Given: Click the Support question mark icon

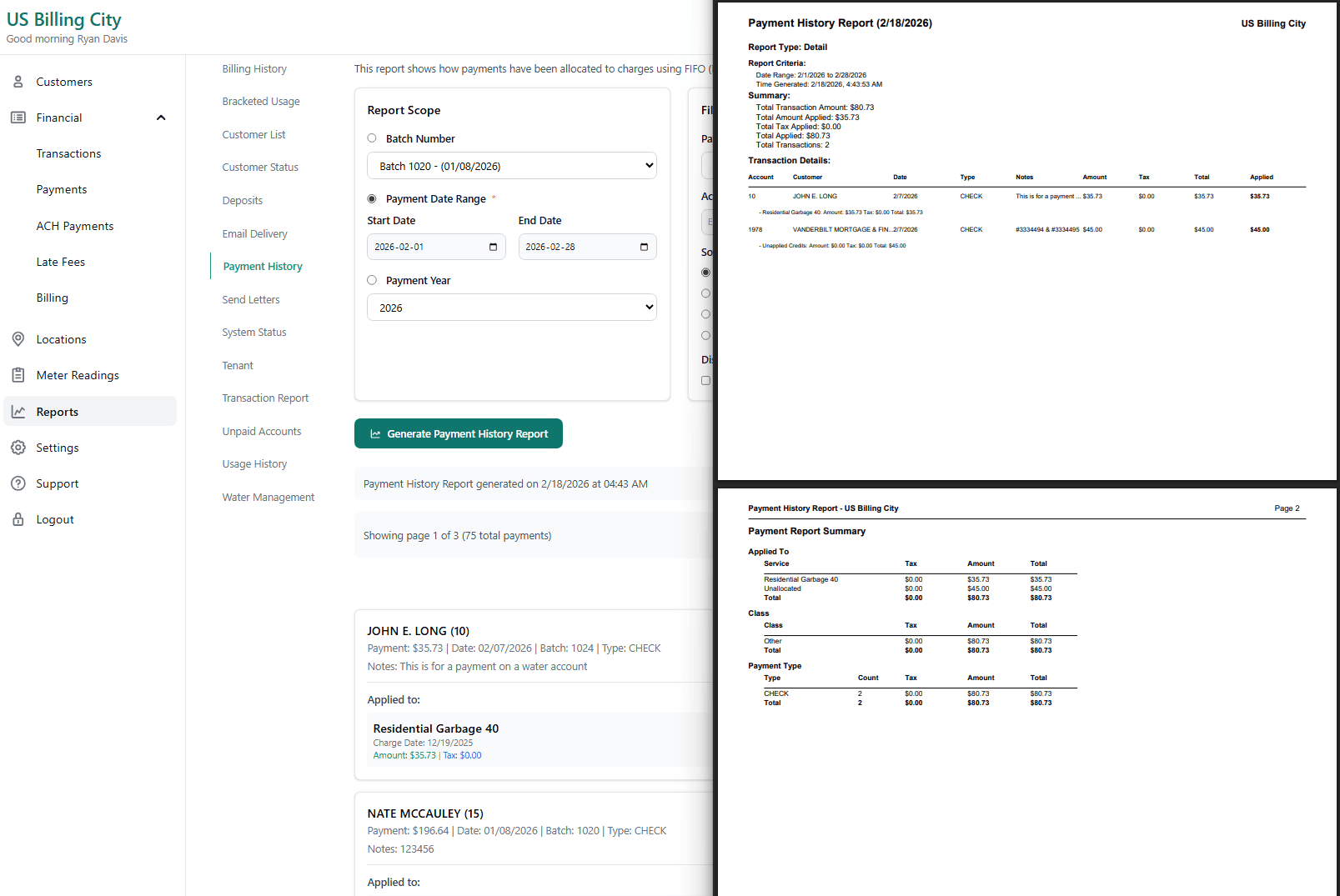Looking at the screenshot, I should [x=18, y=483].
